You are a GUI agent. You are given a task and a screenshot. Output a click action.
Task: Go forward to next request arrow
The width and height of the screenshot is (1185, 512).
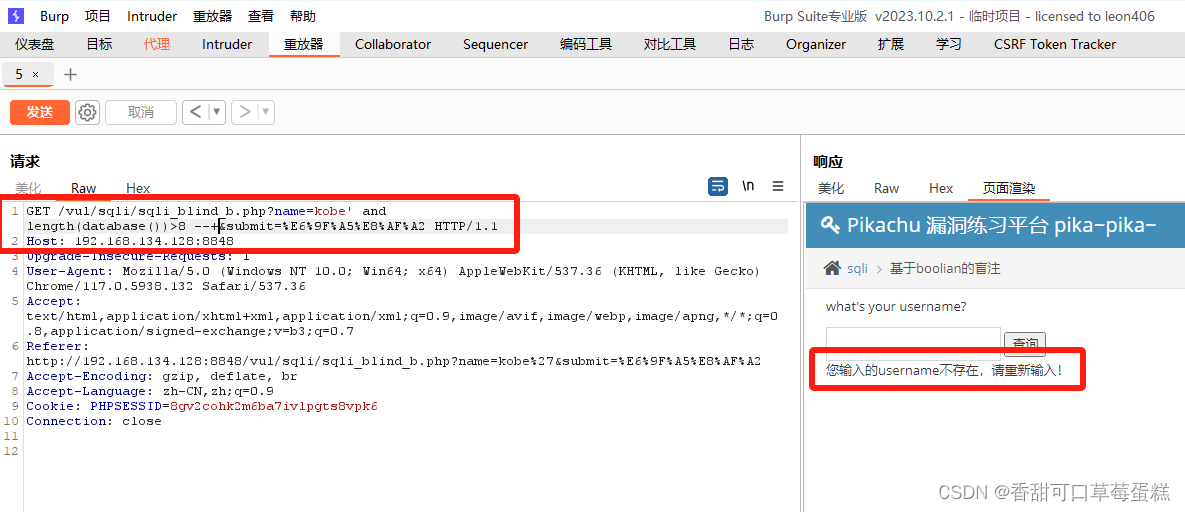coord(244,112)
